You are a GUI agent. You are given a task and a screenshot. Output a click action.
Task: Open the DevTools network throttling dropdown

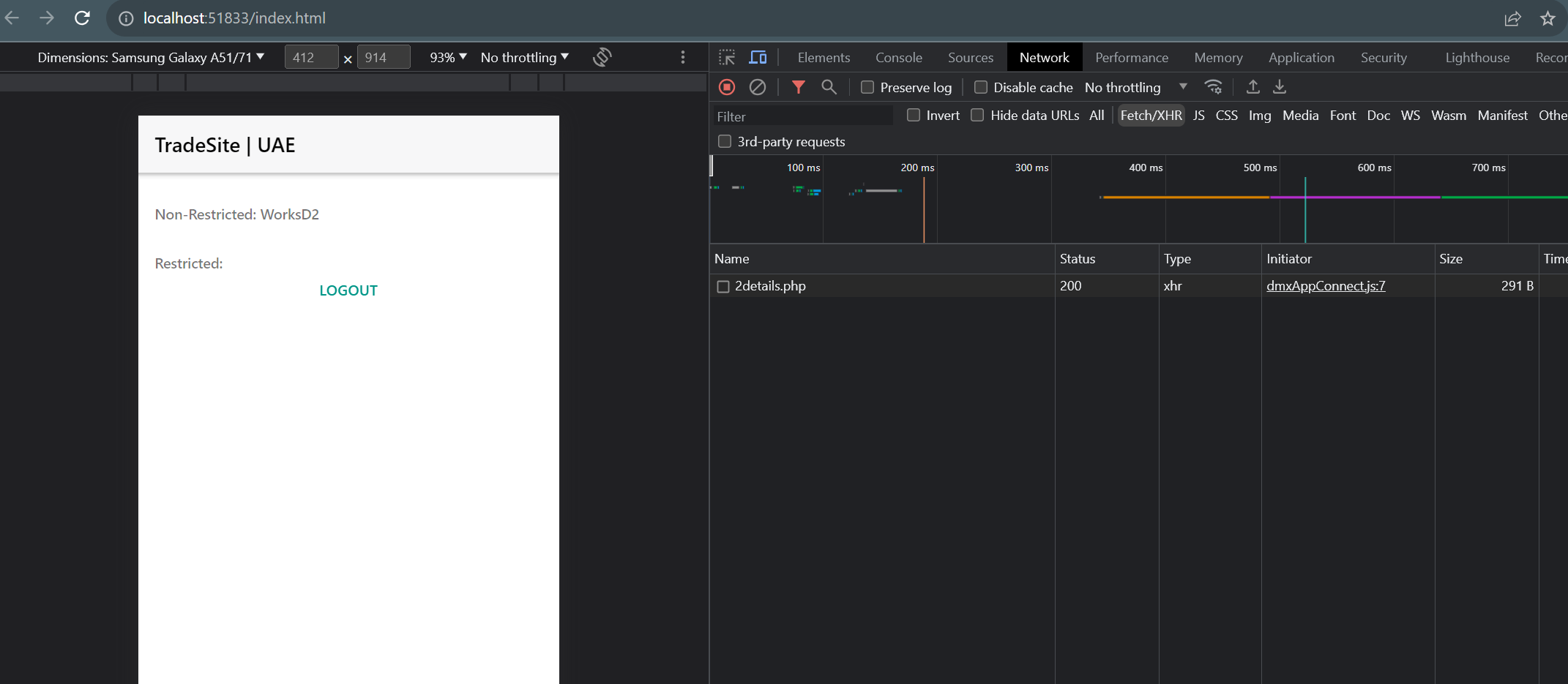coord(1135,87)
